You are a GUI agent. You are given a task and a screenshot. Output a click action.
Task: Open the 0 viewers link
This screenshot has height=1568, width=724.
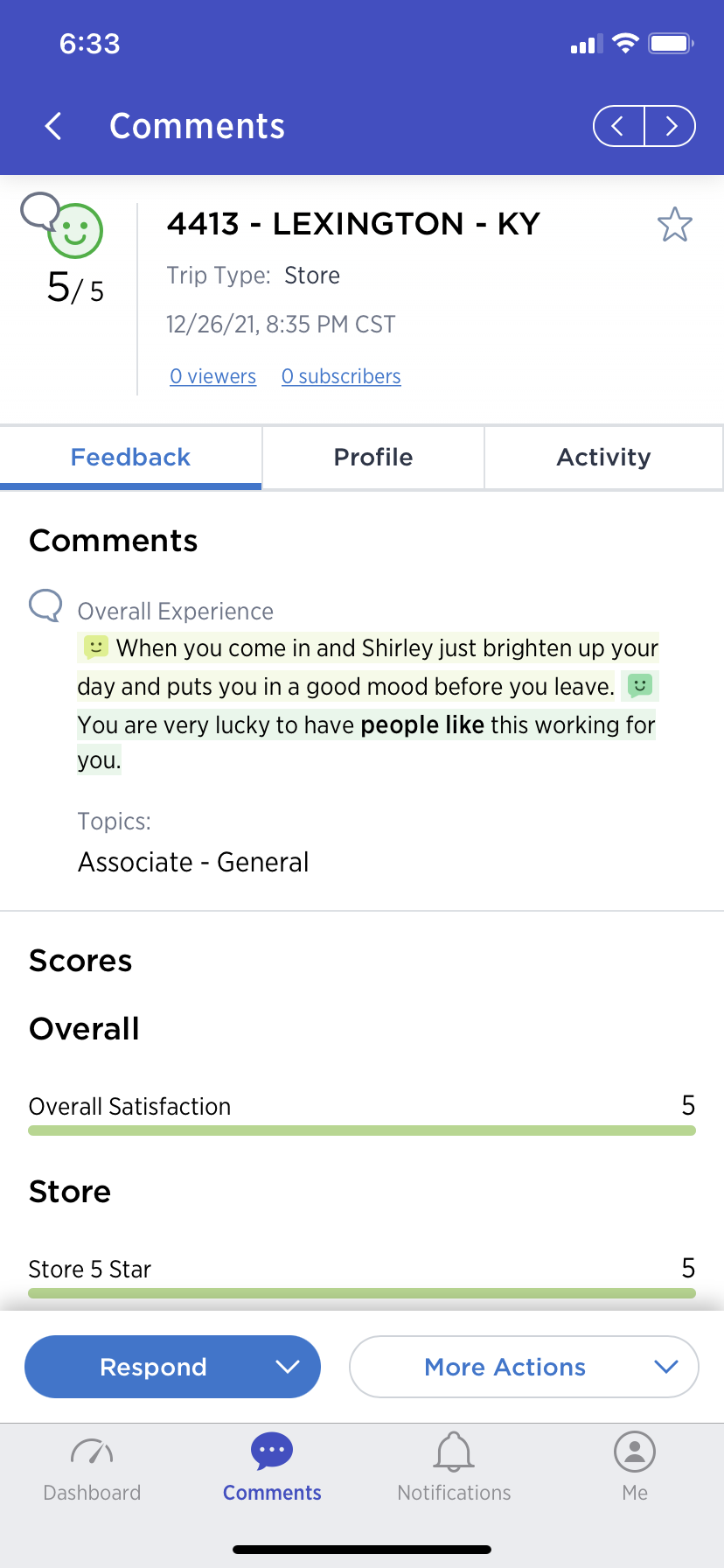coord(213,376)
